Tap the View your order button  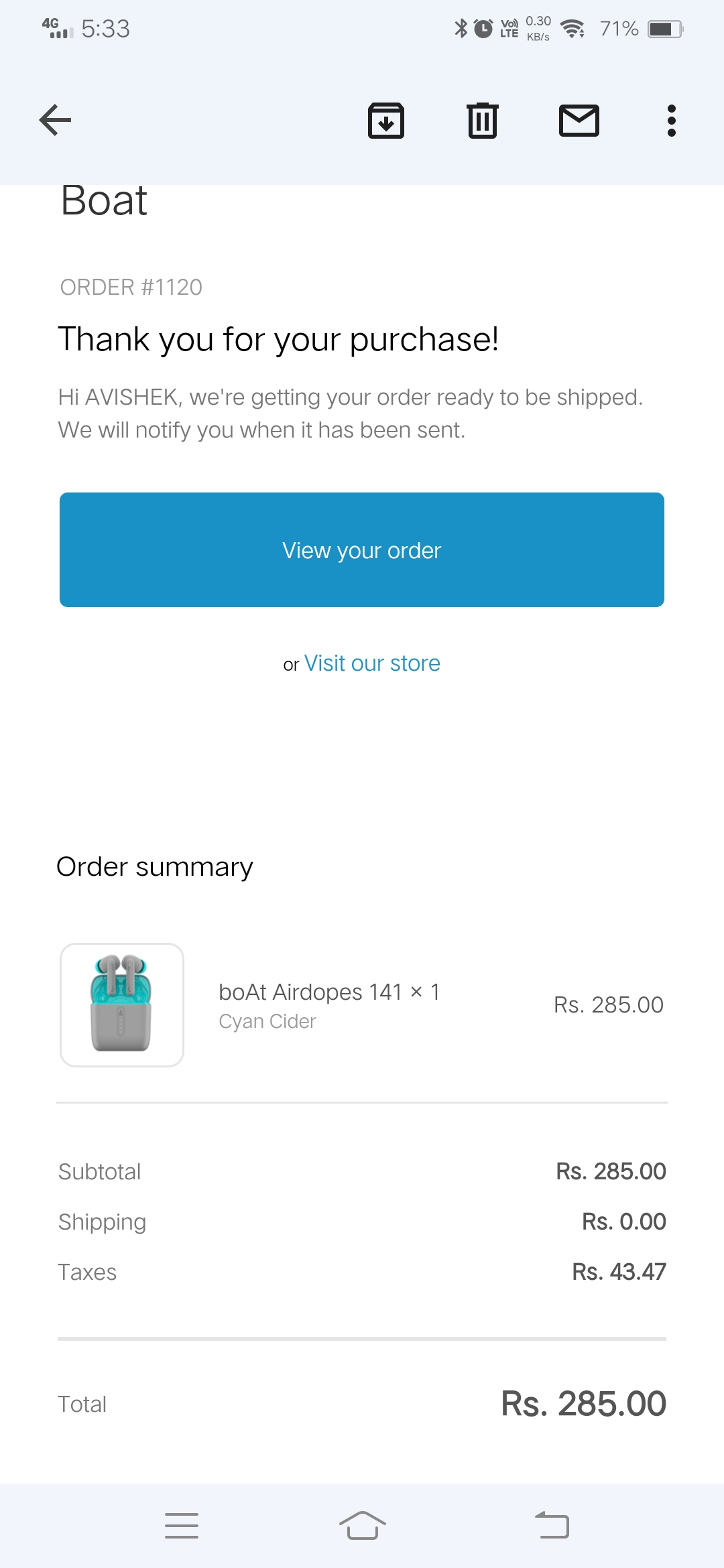[362, 550]
